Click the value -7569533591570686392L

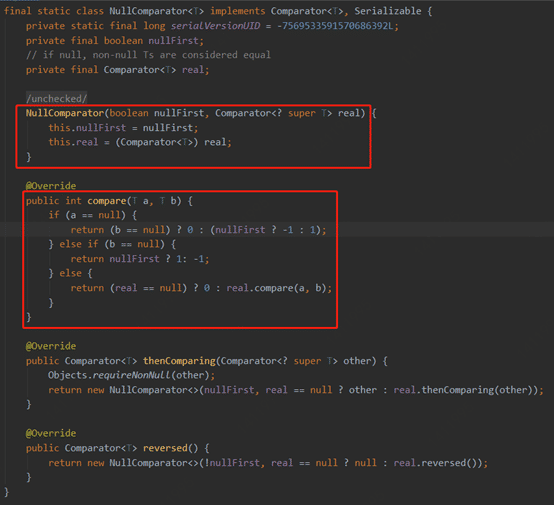point(335,26)
